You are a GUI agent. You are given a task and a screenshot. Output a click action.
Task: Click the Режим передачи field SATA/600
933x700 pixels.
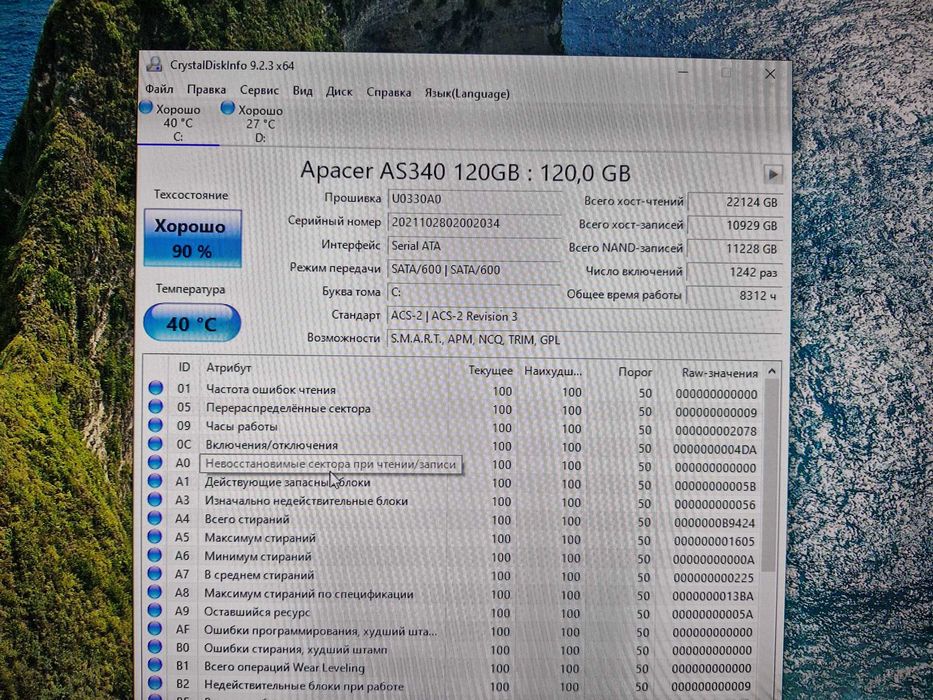pos(474,270)
